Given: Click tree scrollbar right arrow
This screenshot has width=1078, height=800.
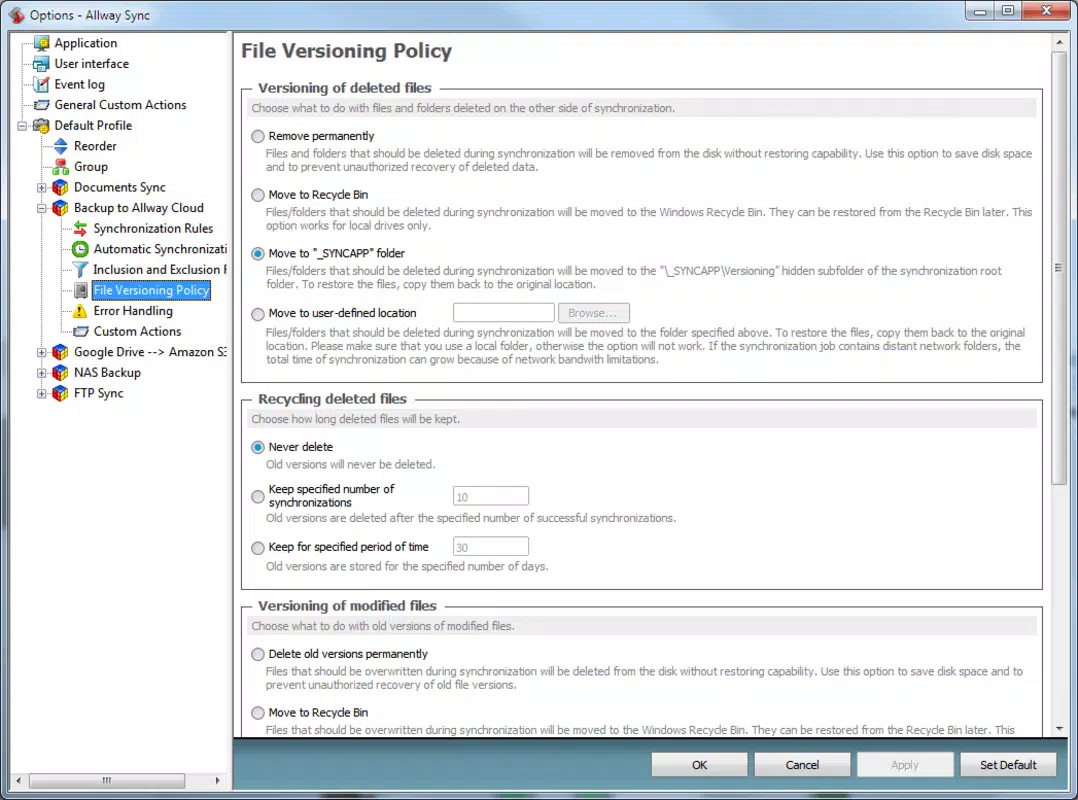Looking at the screenshot, I should (x=217, y=780).
